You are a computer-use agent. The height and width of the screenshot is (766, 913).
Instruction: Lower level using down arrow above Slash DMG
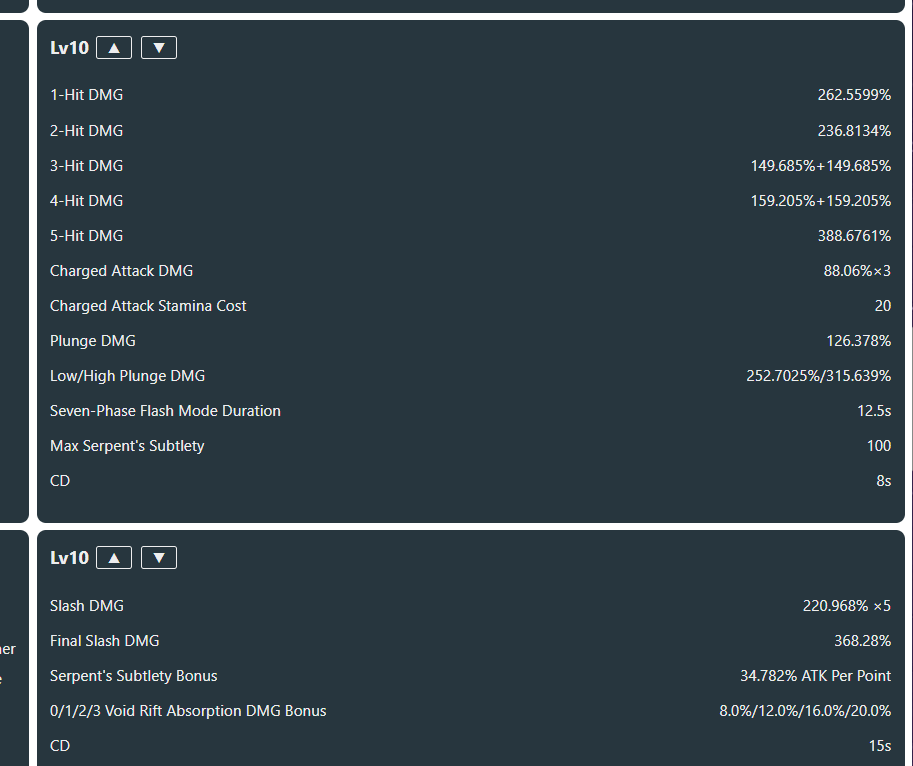[159, 558]
